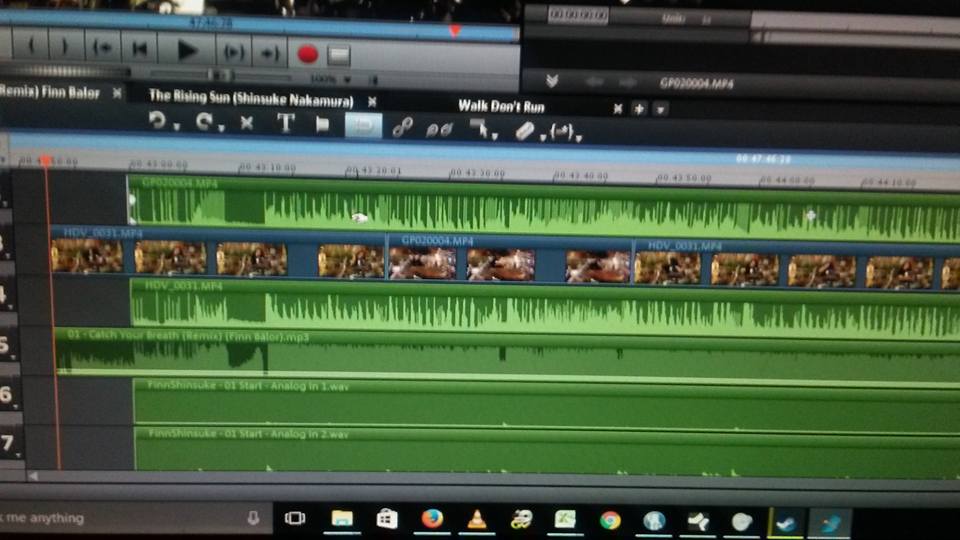Redo the last undone edit

(x=204, y=121)
